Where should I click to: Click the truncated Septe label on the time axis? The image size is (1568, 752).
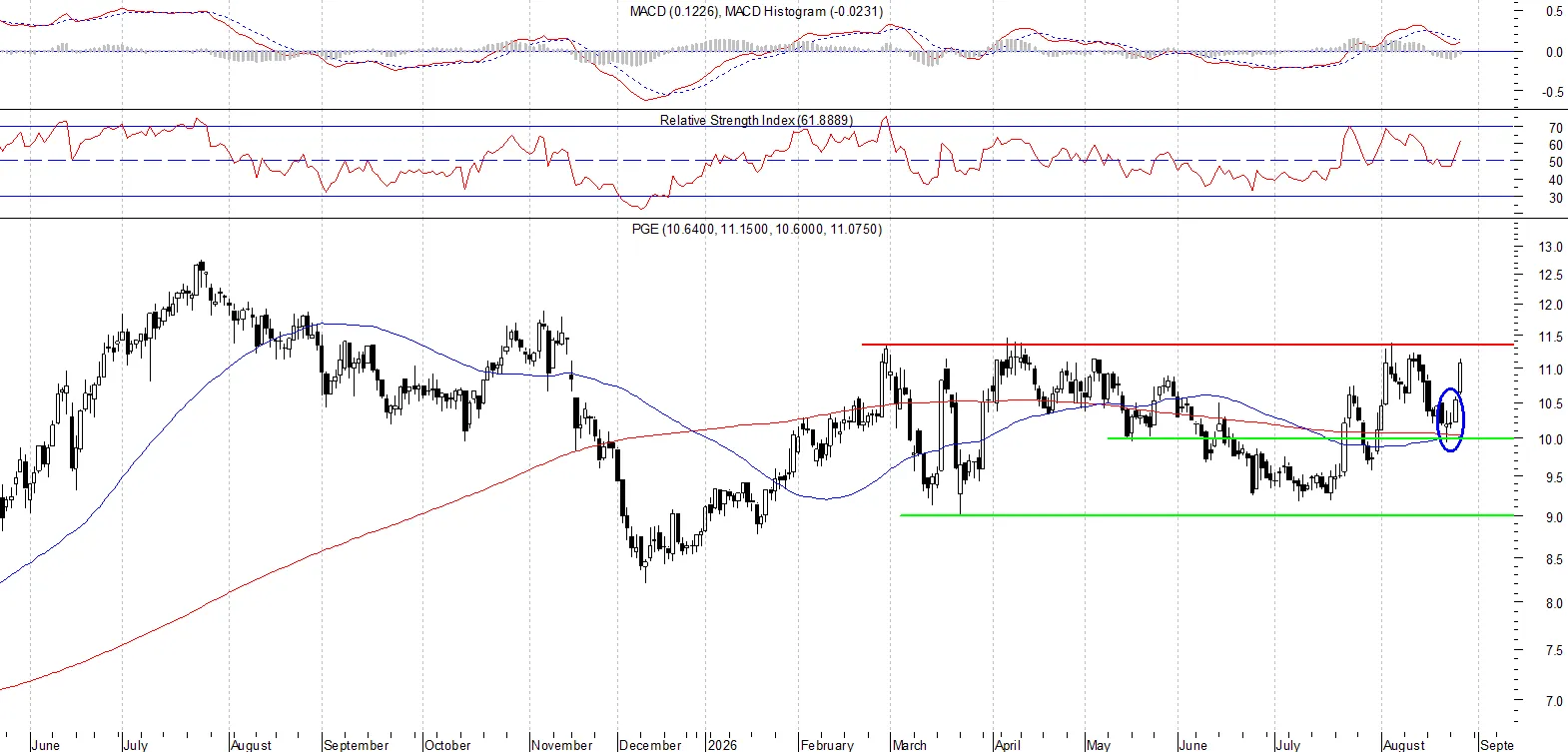click(x=1497, y=745)
